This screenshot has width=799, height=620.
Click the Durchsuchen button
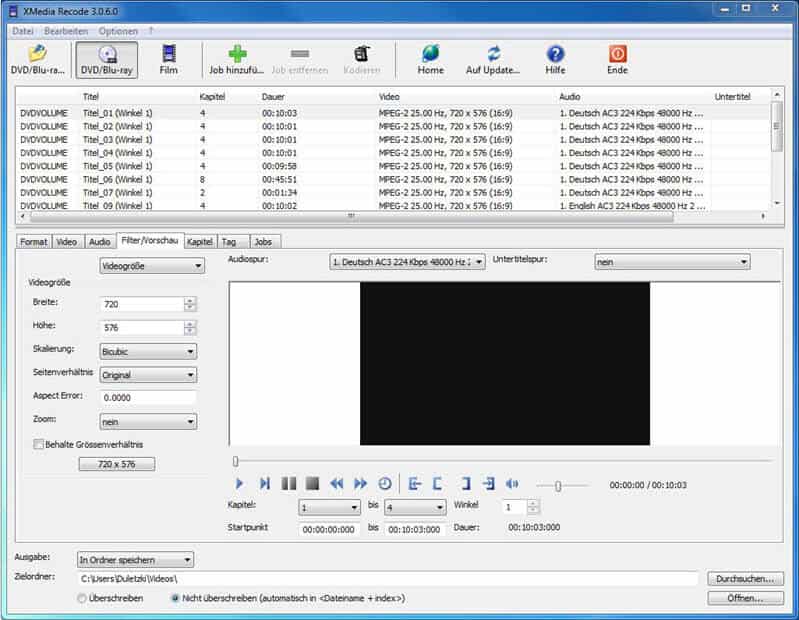745,579
